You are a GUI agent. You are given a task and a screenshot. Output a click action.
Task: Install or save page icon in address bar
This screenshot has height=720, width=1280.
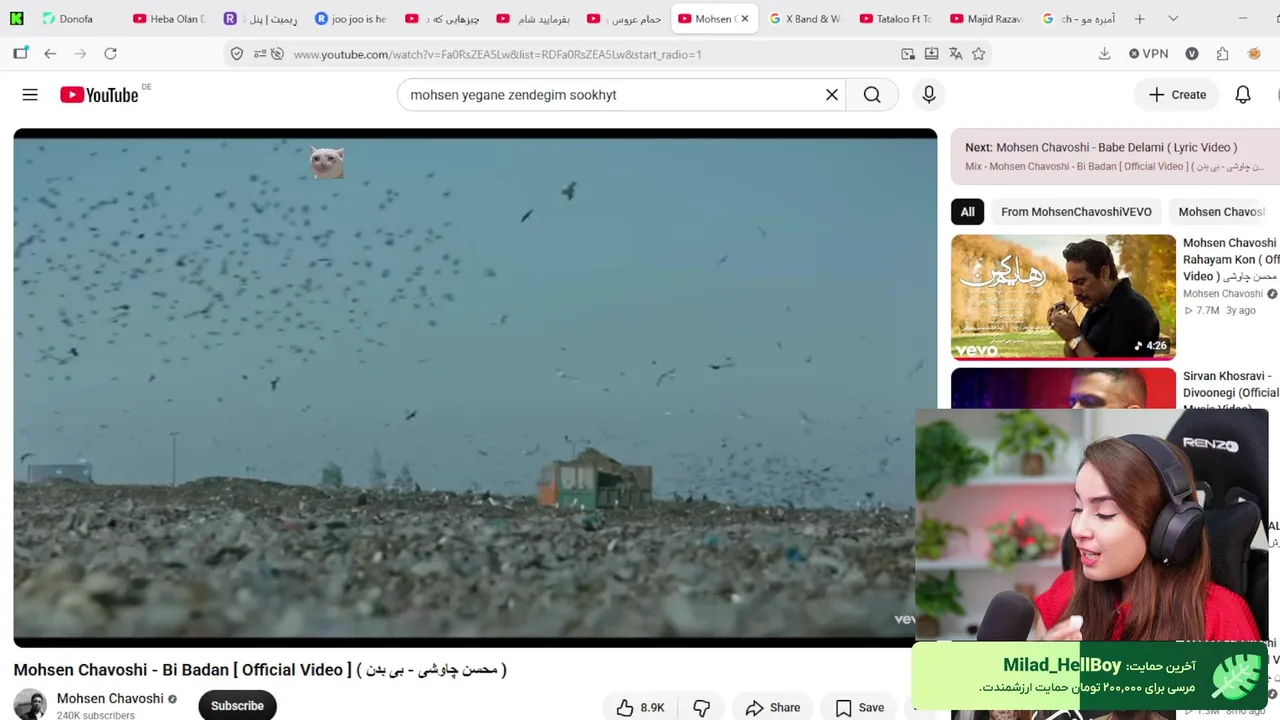(x=932, y=54)
